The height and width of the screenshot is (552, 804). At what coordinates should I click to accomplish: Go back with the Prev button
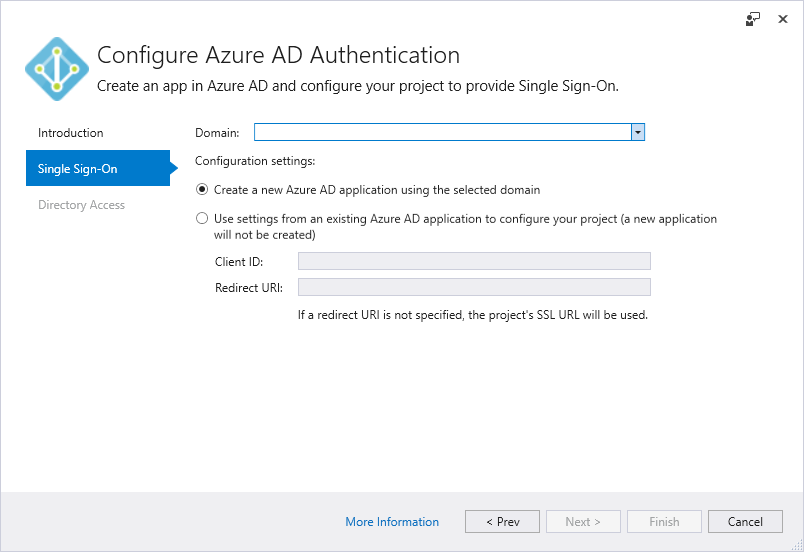point(502,522)
